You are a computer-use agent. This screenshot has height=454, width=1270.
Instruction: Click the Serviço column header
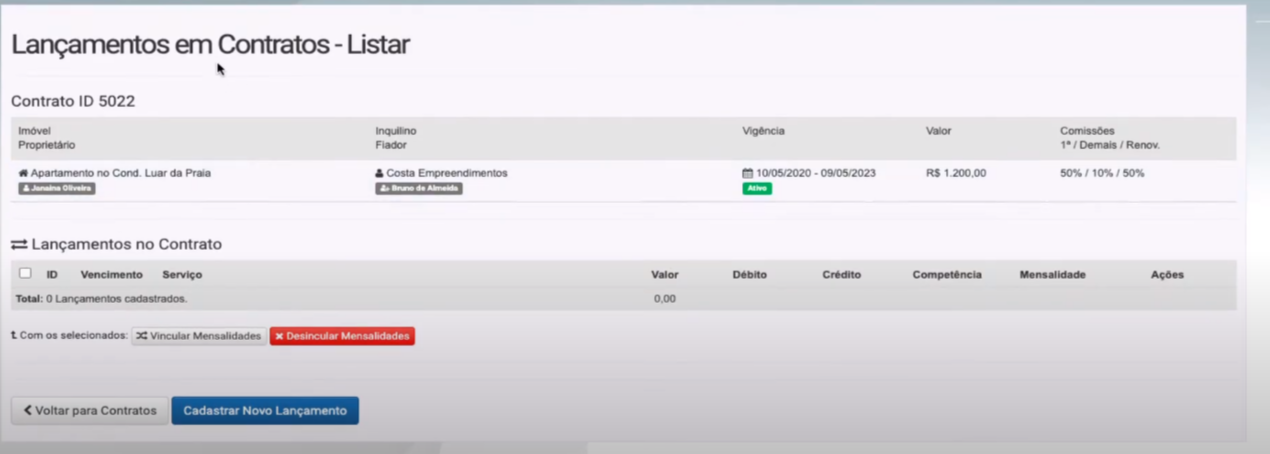pos(182,274)
